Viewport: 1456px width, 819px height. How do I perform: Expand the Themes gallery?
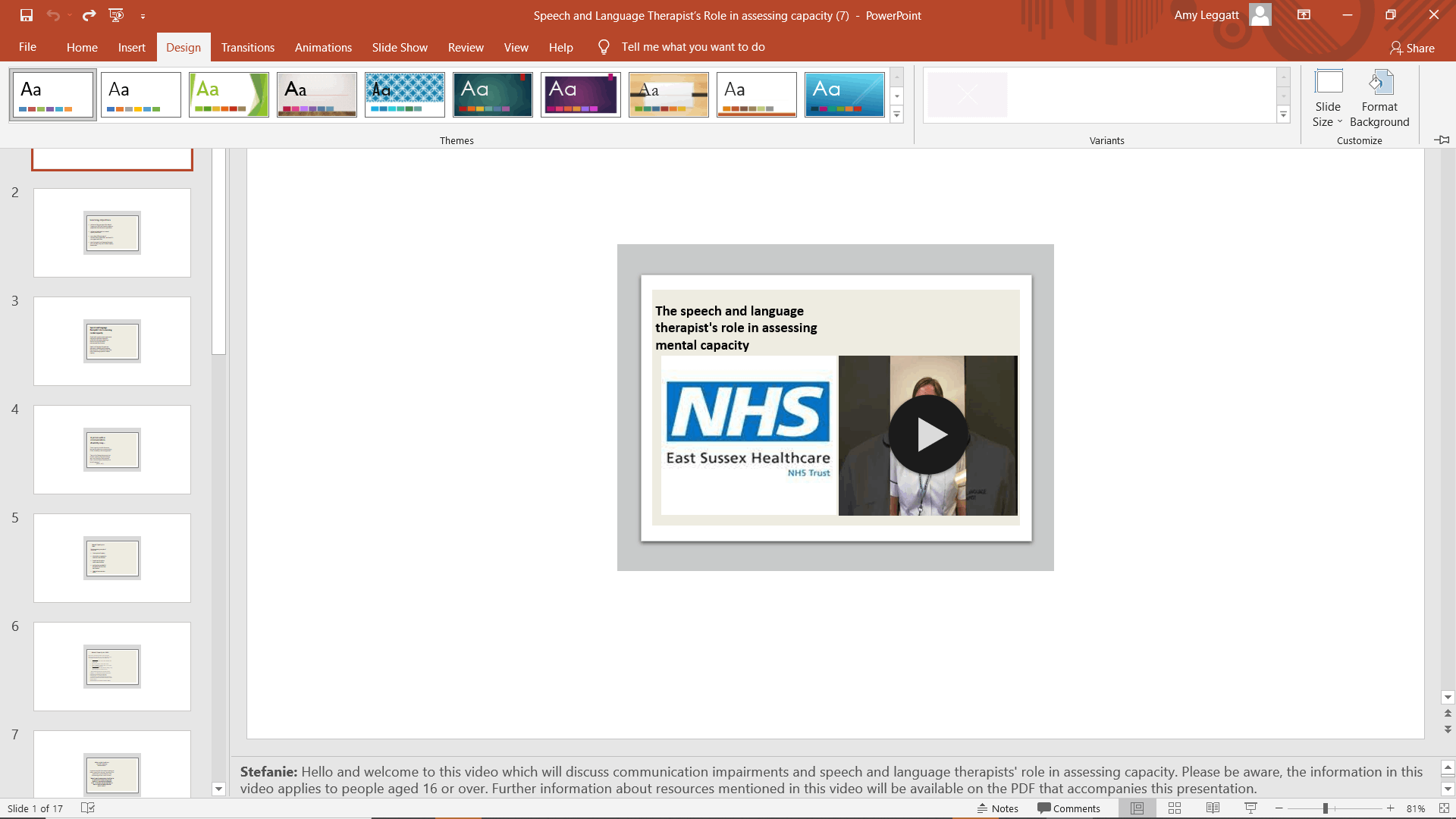pos(896,115)
